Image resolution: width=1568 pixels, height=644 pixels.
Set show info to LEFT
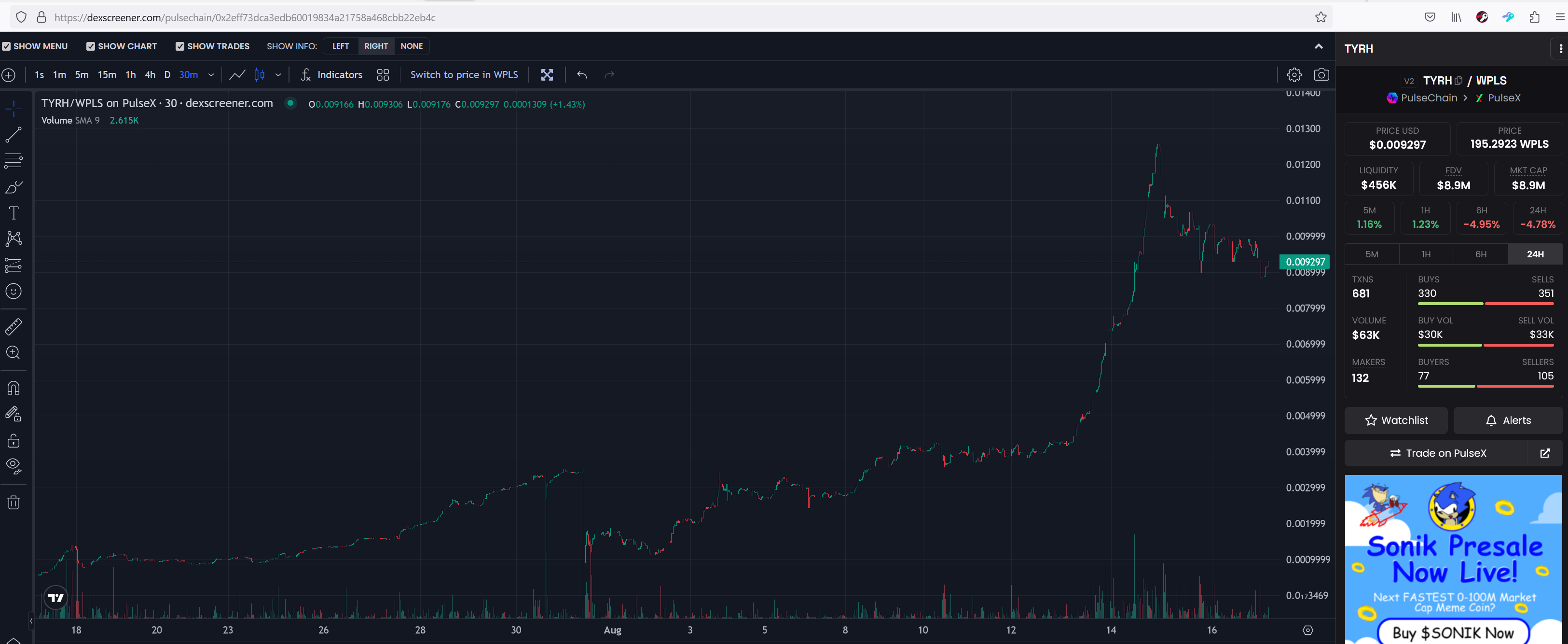tap(341, 46)
